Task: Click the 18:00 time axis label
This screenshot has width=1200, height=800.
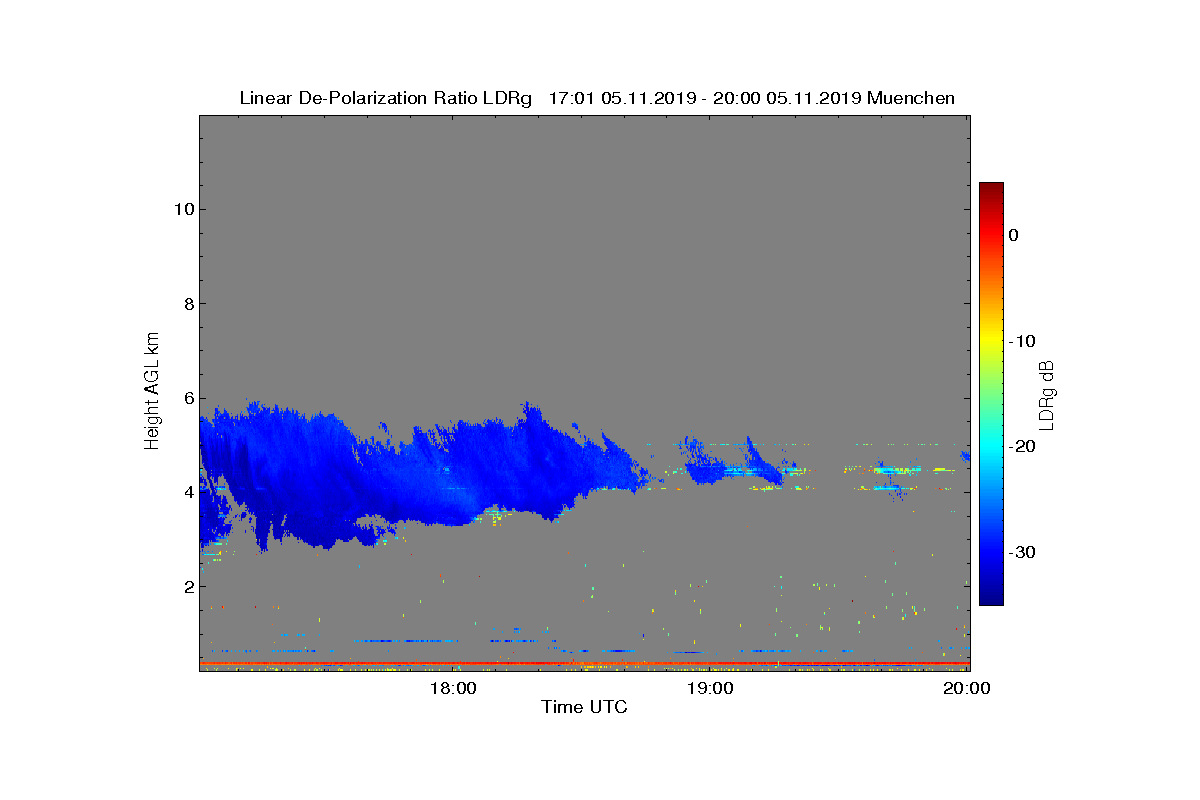Action: click(454, 688)
